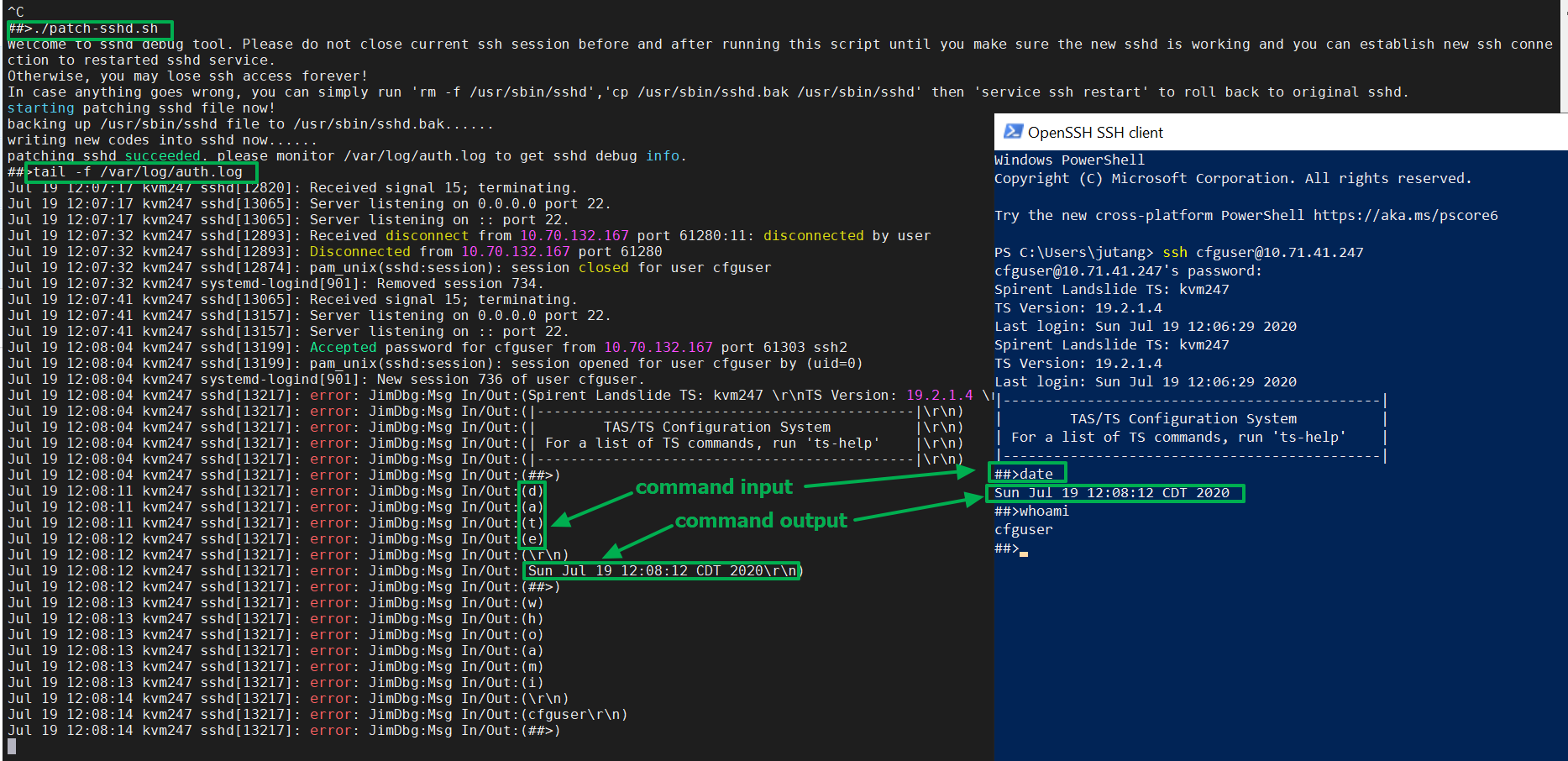The height and width of the screenshot is (761, 1568).
Task: Click the blinking cursor prompt in PowerShell window
Action: pyautogui.click(x=1024, y=553)
